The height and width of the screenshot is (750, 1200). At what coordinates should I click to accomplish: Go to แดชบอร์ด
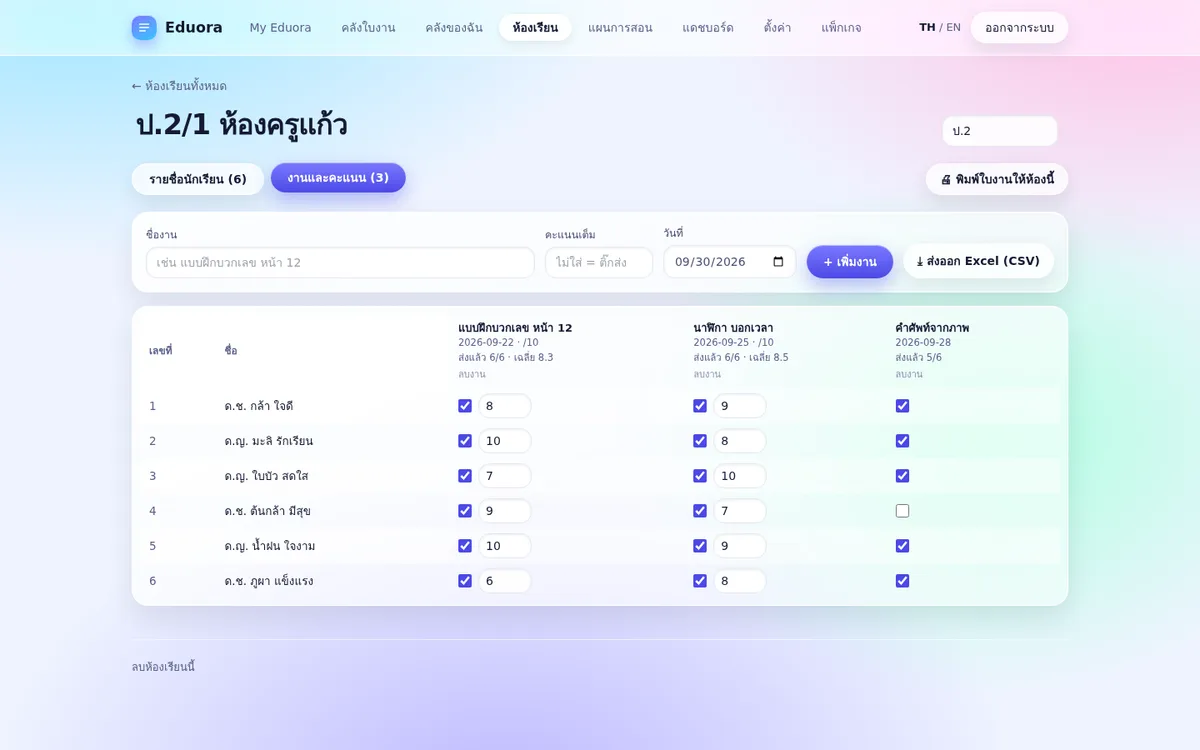coord(708,28)
